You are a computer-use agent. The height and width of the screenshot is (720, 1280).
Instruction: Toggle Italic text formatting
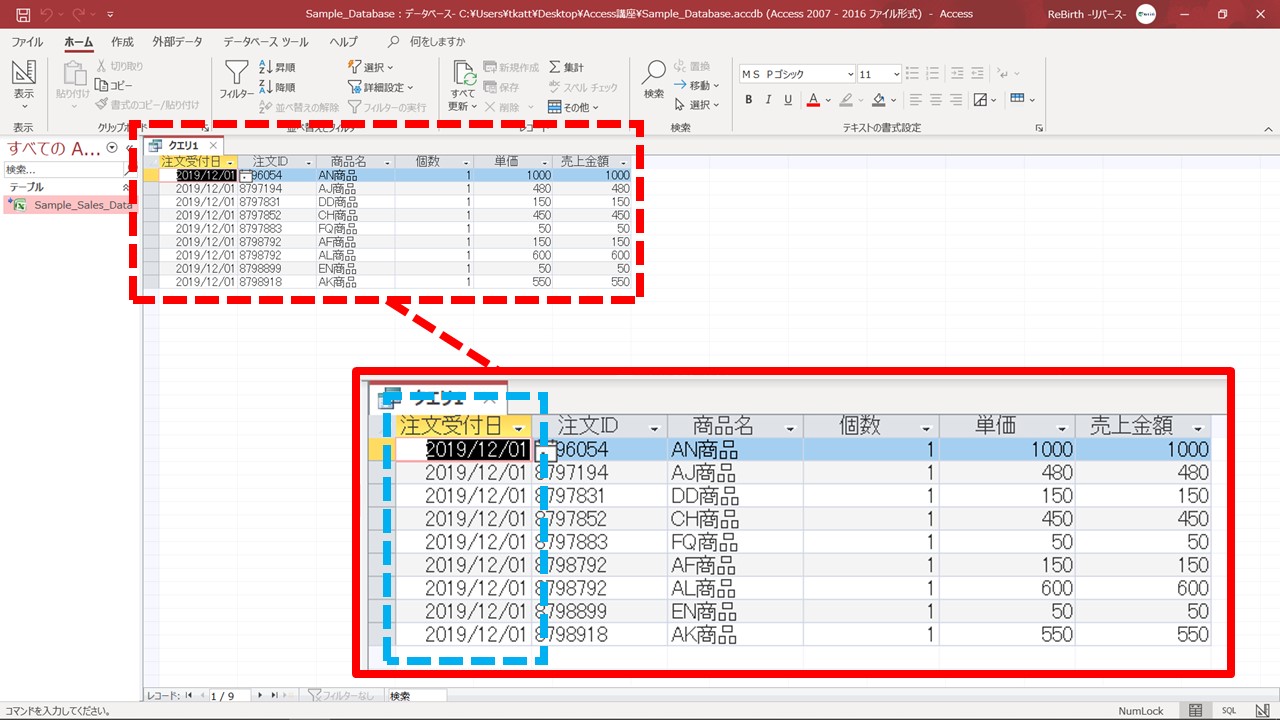768,100
